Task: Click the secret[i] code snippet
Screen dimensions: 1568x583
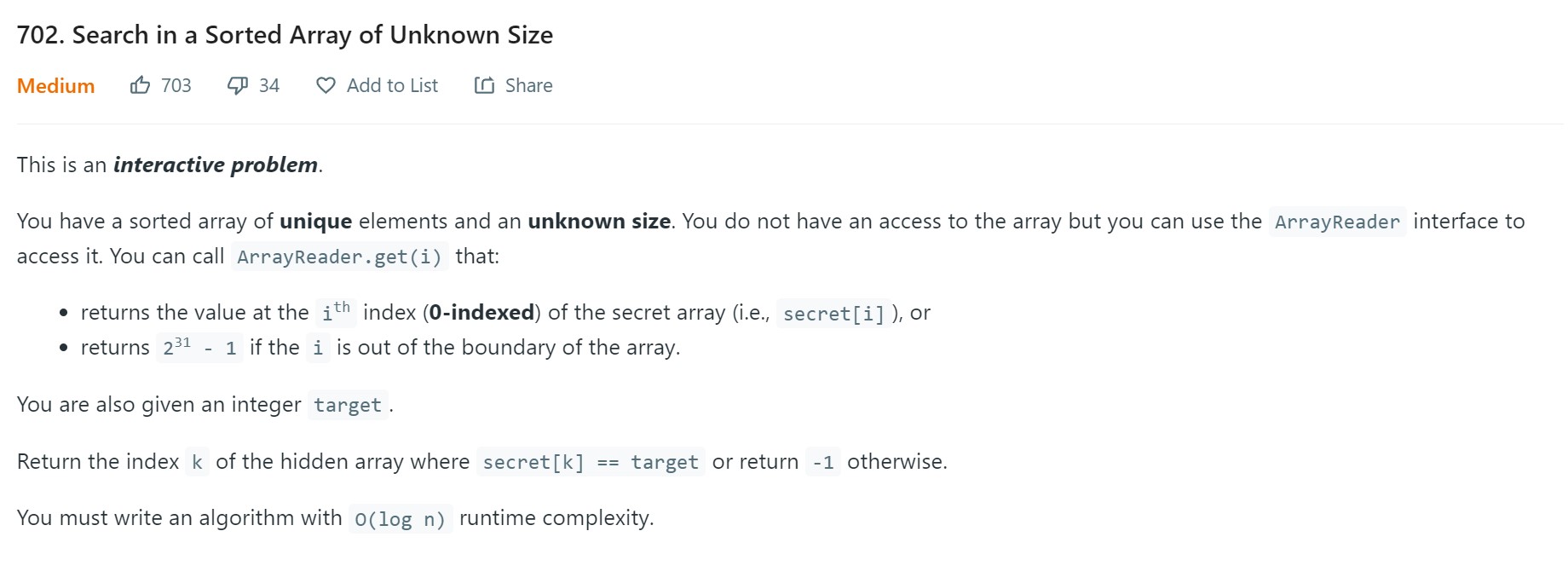Action: click(x=833, y=314)
